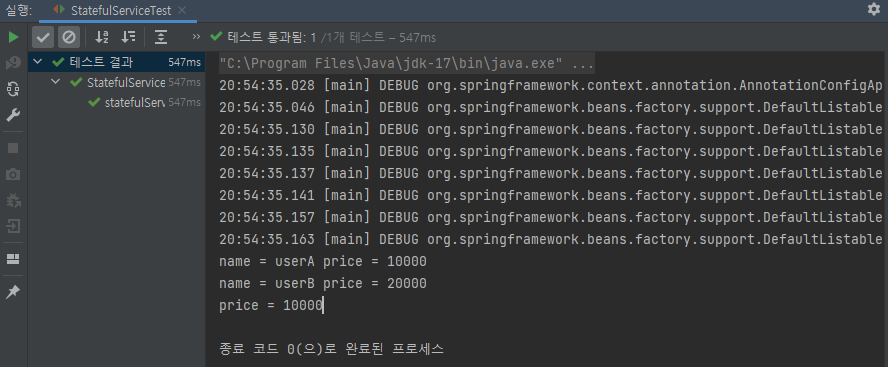This screenshot has width=888, height=367.
Task: Open wrench run configuration settings icon
Action: [13, 116]
